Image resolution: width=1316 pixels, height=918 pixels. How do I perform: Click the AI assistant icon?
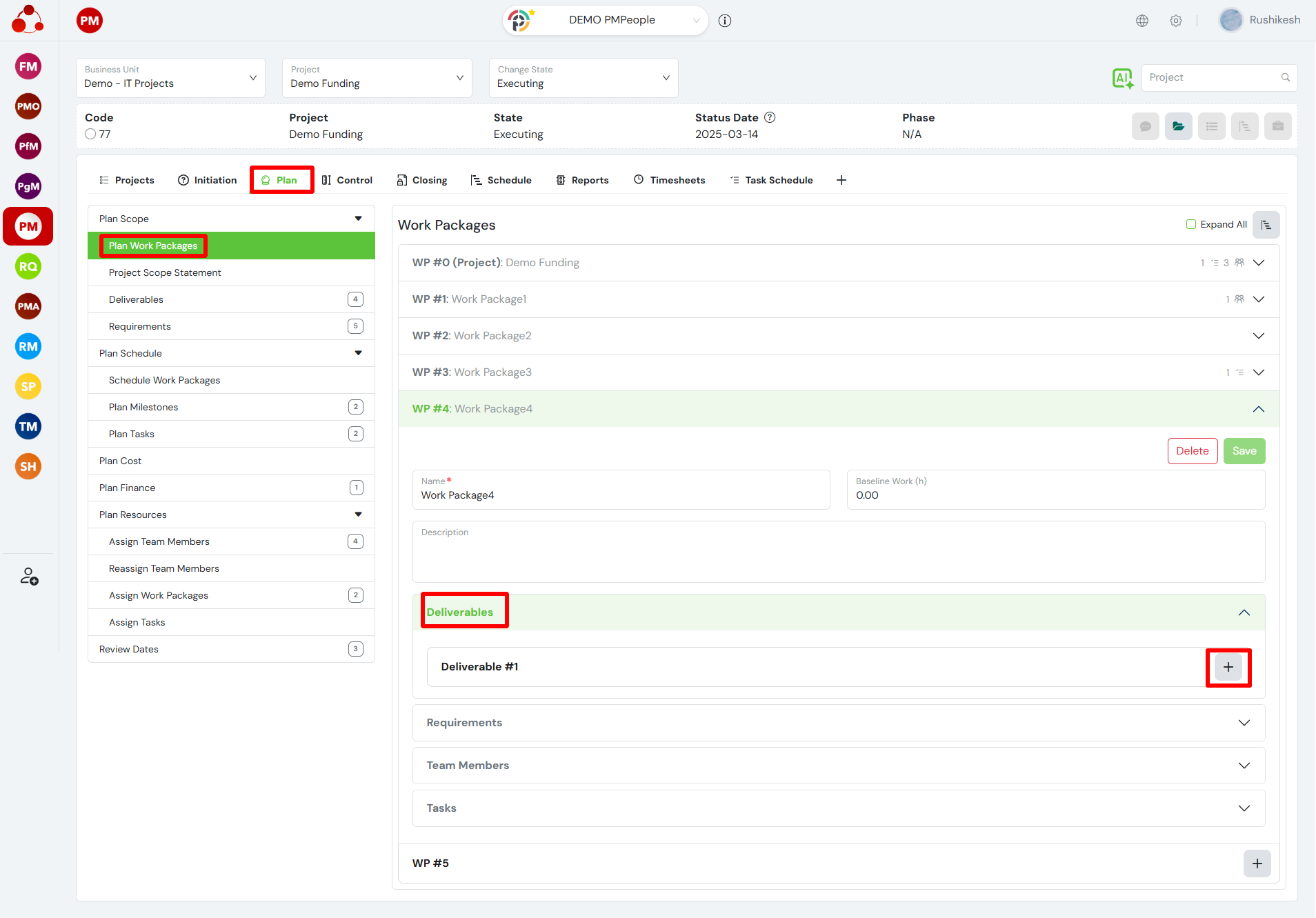pyautogui.click(x=1122, y=78)
